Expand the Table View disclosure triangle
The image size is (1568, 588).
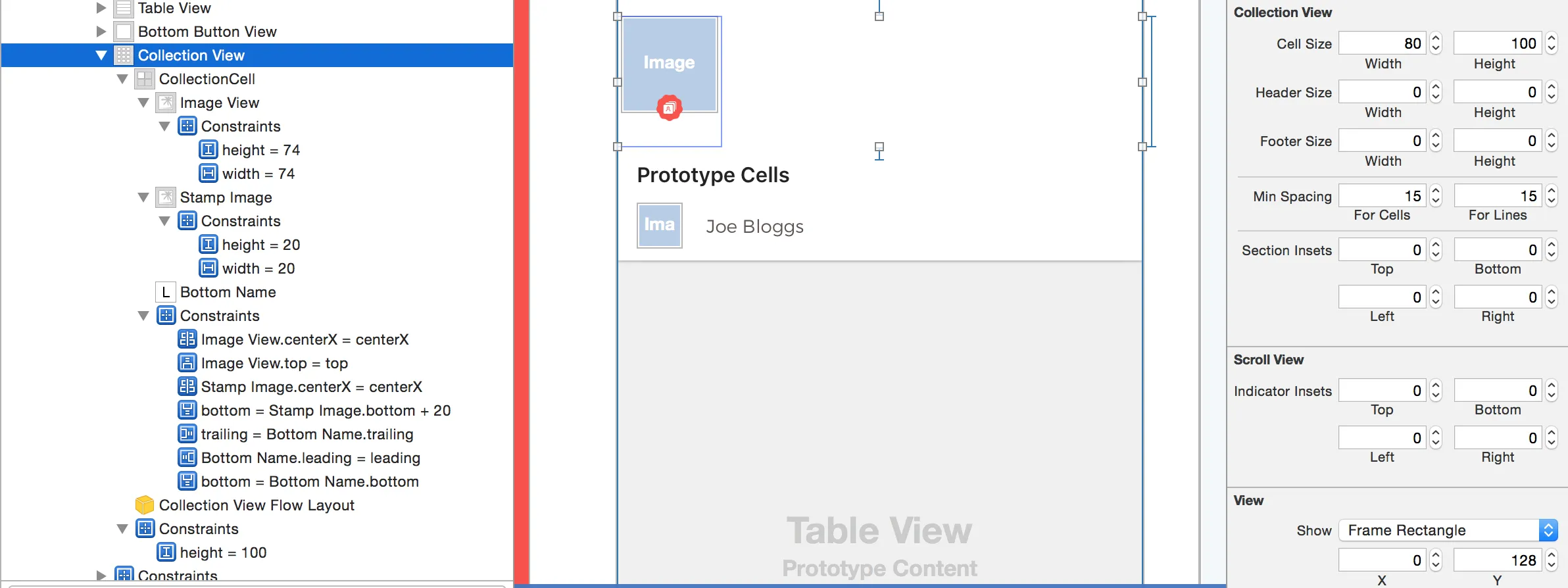point(101,9)
